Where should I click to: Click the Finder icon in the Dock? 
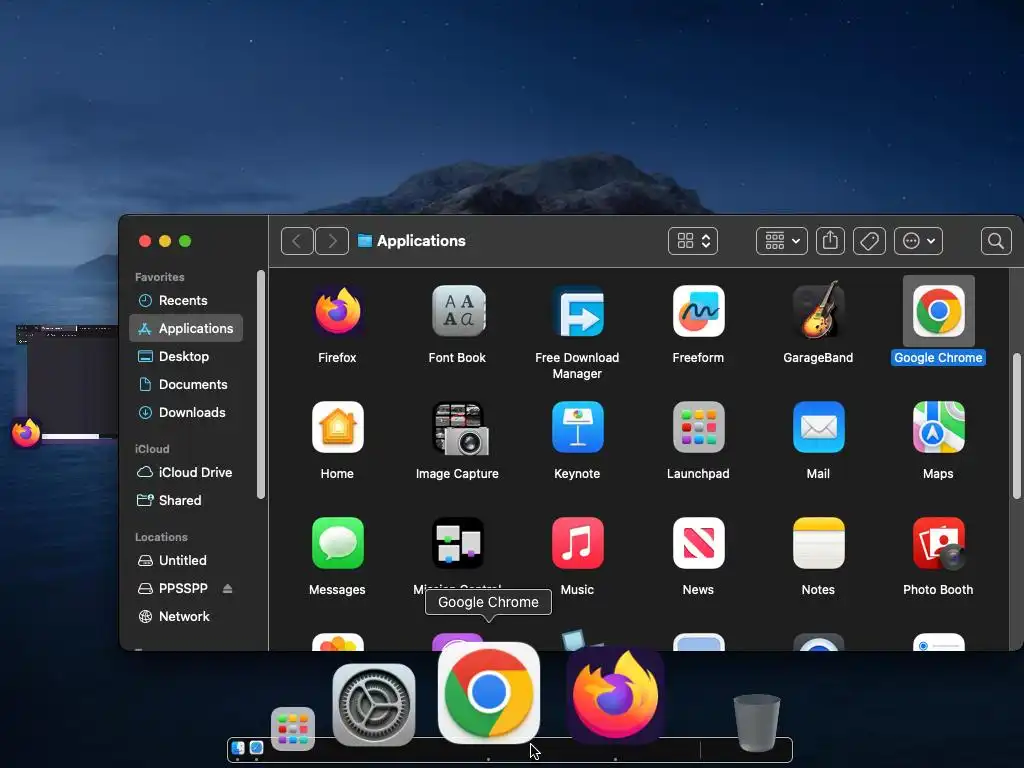pyautogui.click(x=238, y=748)
